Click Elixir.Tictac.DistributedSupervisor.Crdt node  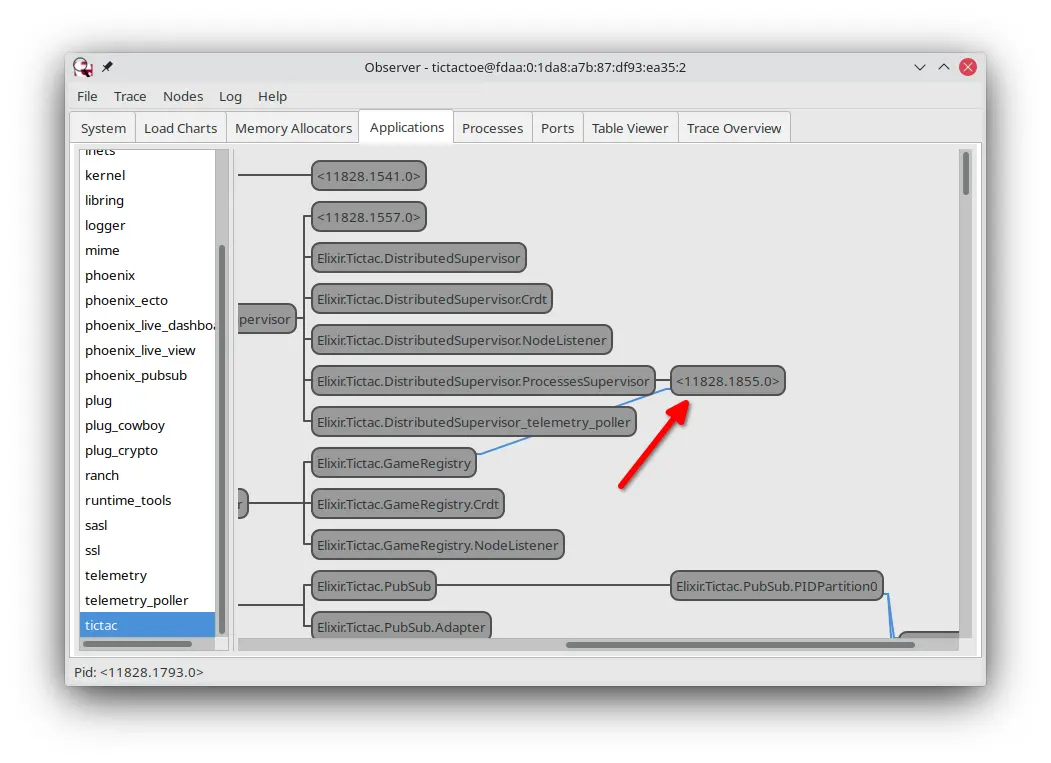point(431,299)
